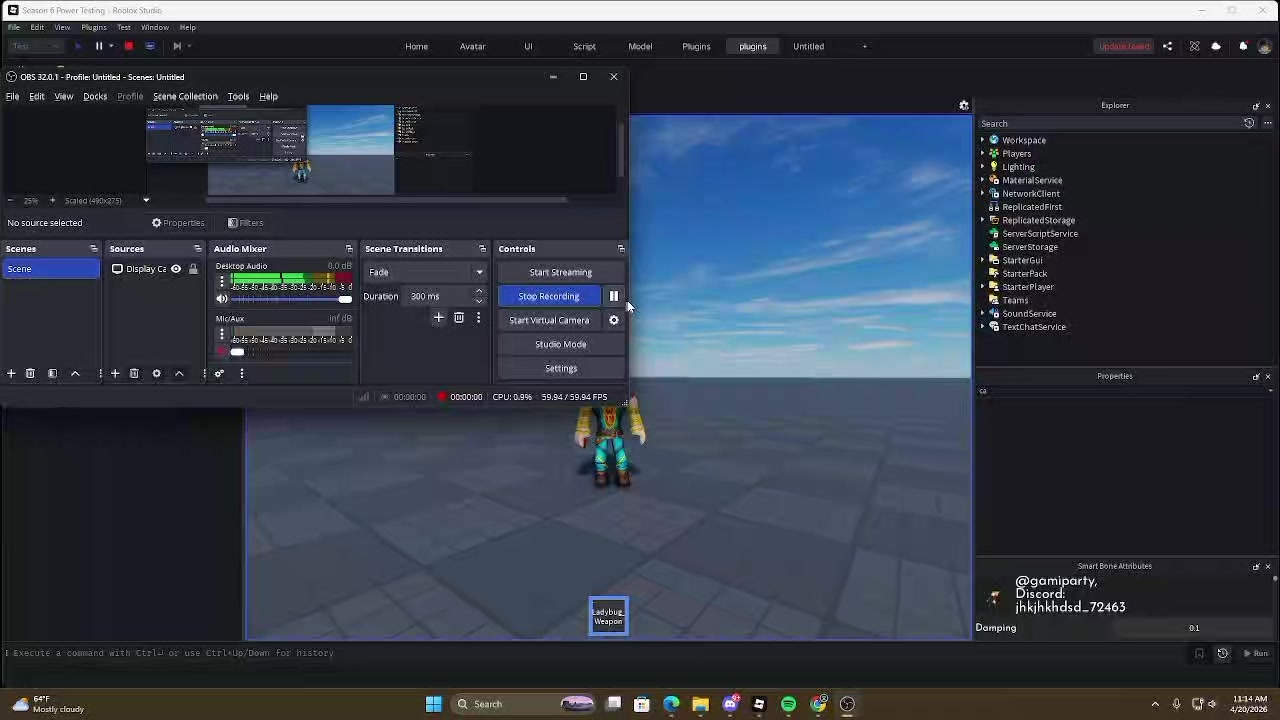This screenshot has width=1280, height=720.
Task: Open virtual camera settings gear in OBS
Action: [x=614, y=320]
